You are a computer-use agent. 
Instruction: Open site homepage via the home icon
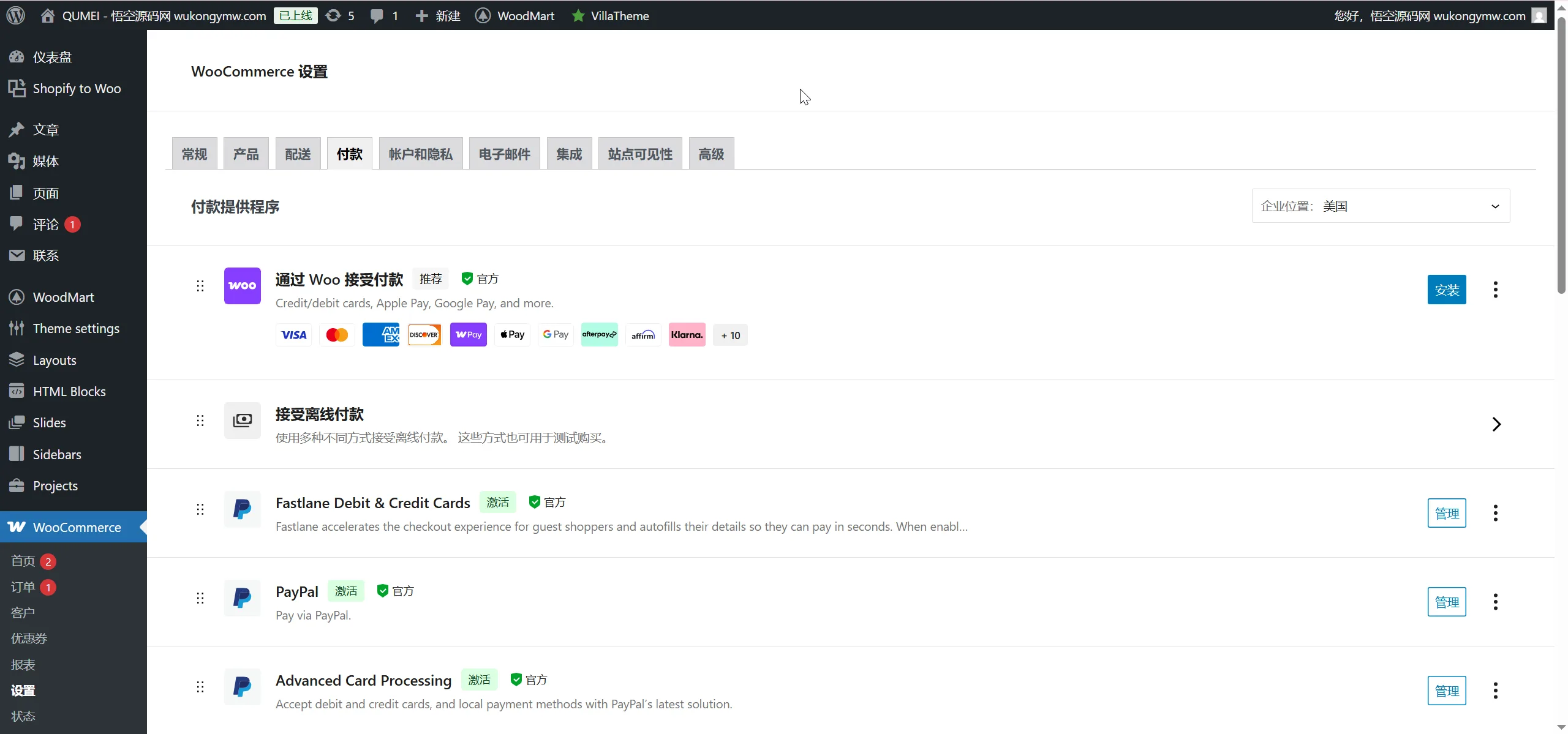tap(47, 15)
